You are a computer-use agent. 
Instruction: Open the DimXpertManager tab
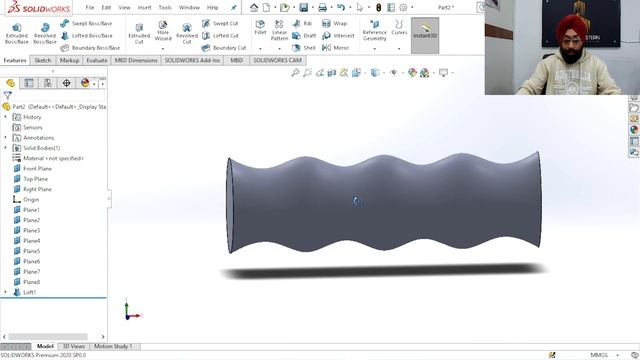66,83
